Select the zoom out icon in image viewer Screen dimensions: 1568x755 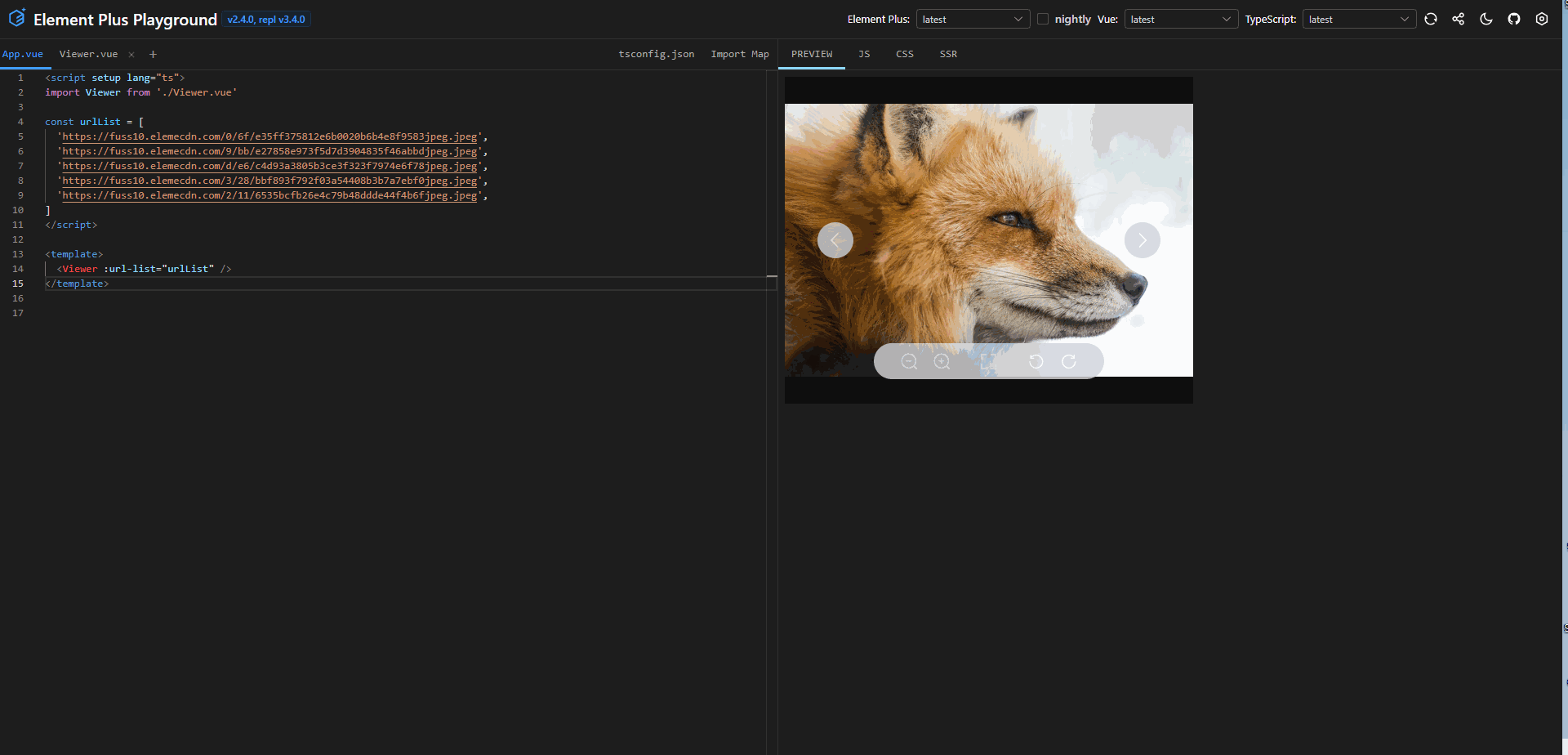[x=910, y=361]
